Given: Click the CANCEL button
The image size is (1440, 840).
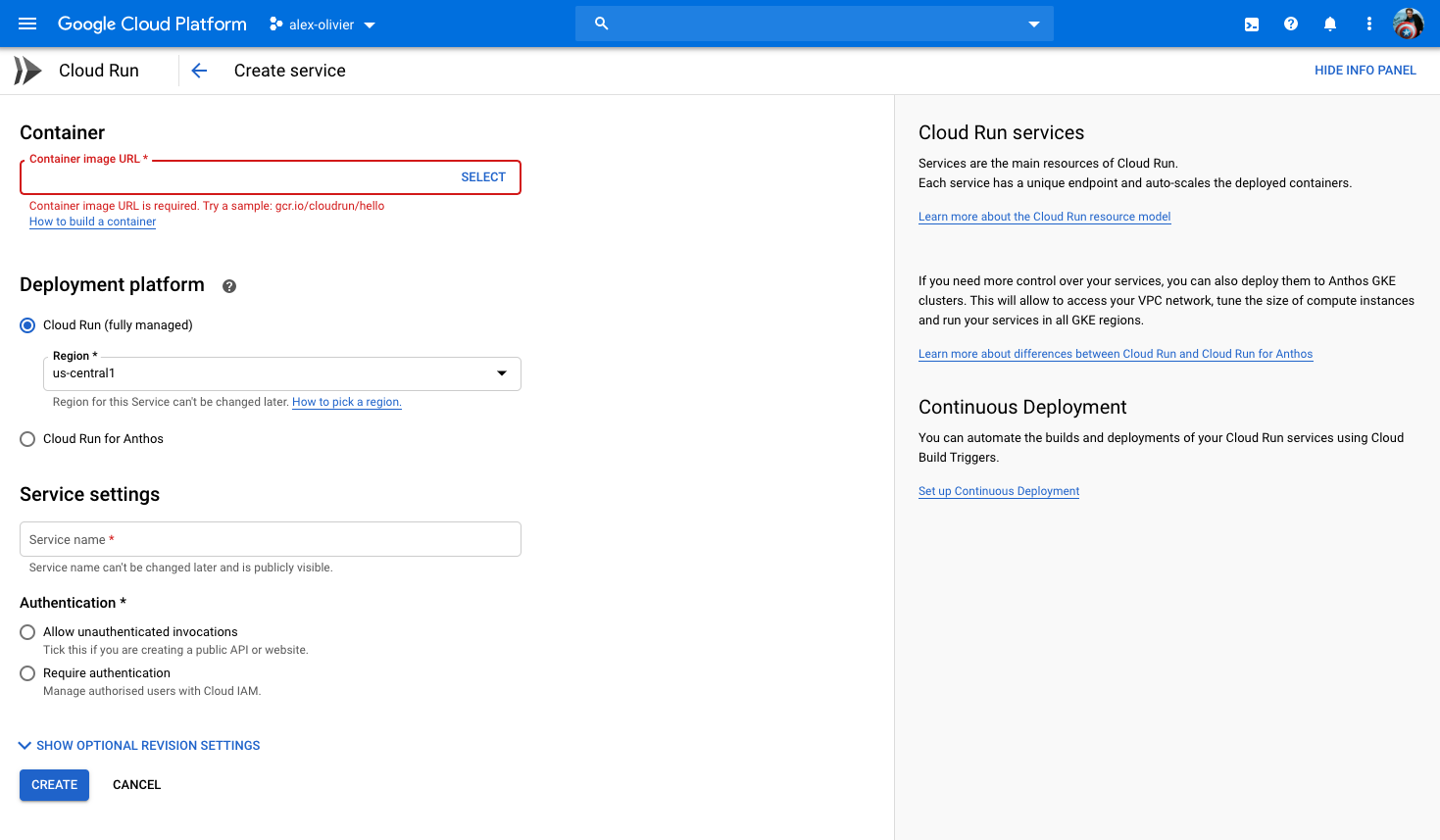Looking at the screenshot, I should 136,785.
